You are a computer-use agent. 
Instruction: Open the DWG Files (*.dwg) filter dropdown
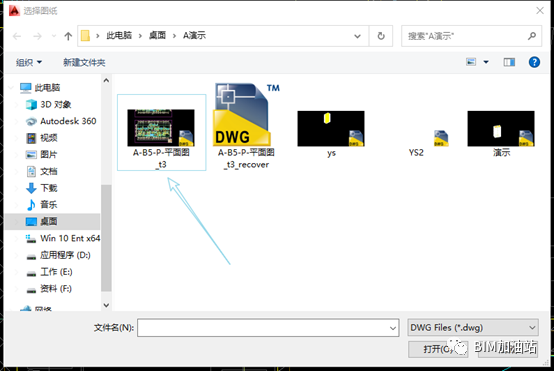point(473,328)
